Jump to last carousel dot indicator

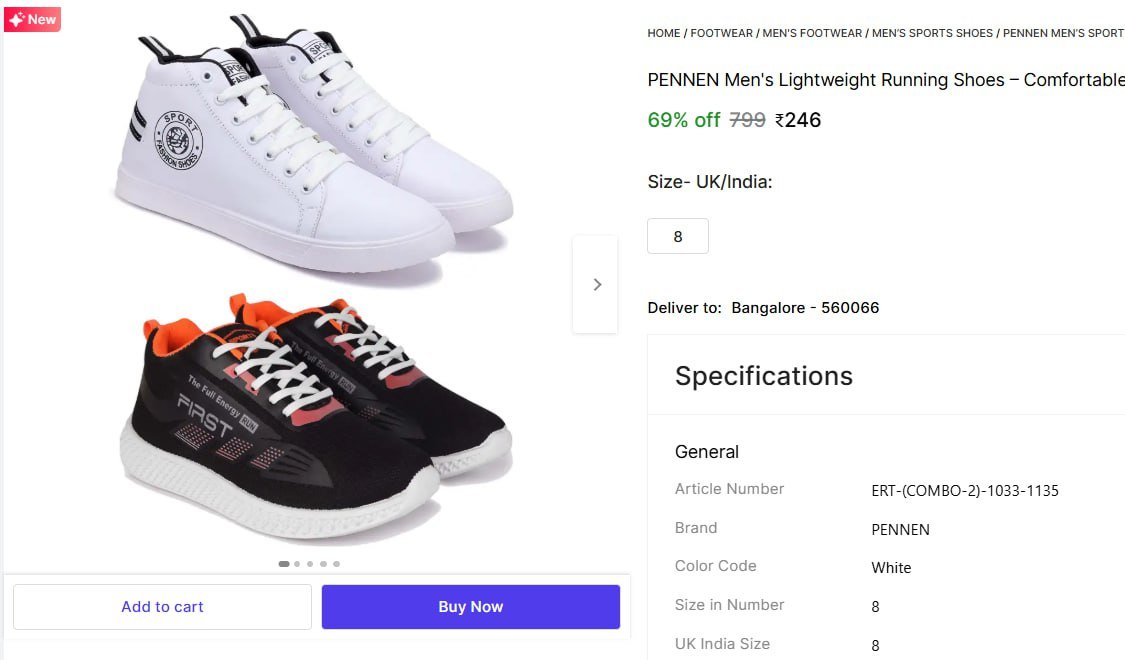[336, 564]
